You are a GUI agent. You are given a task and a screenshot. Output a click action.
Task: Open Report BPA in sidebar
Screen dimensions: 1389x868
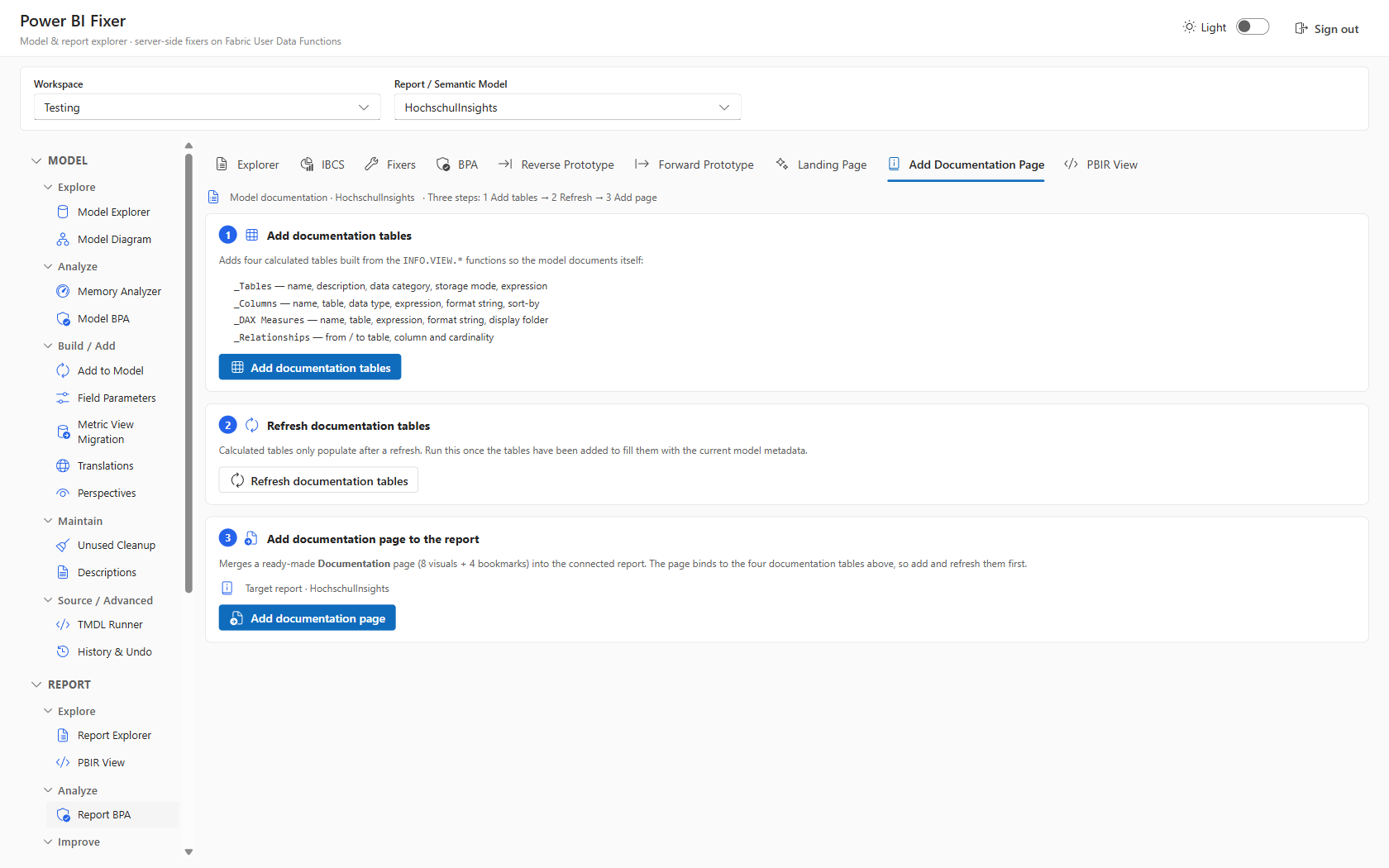click(x=112, y=814)
